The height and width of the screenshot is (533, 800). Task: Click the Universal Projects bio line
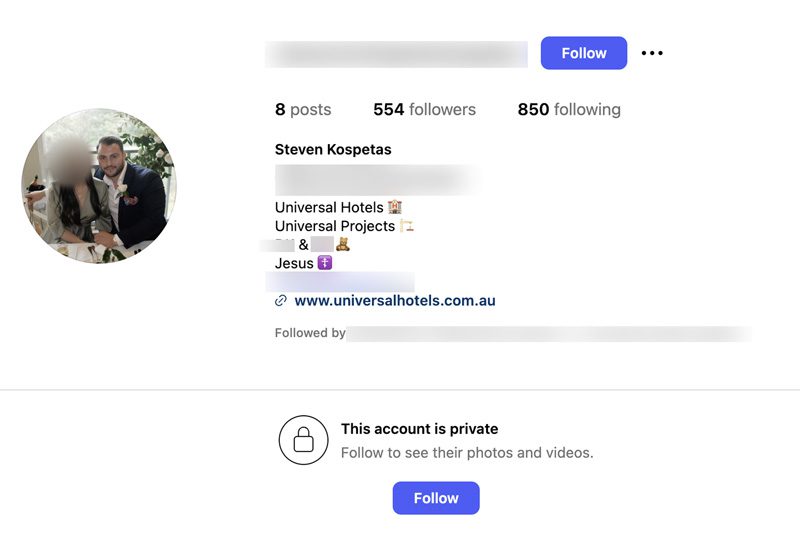click(x=335, y=226)
